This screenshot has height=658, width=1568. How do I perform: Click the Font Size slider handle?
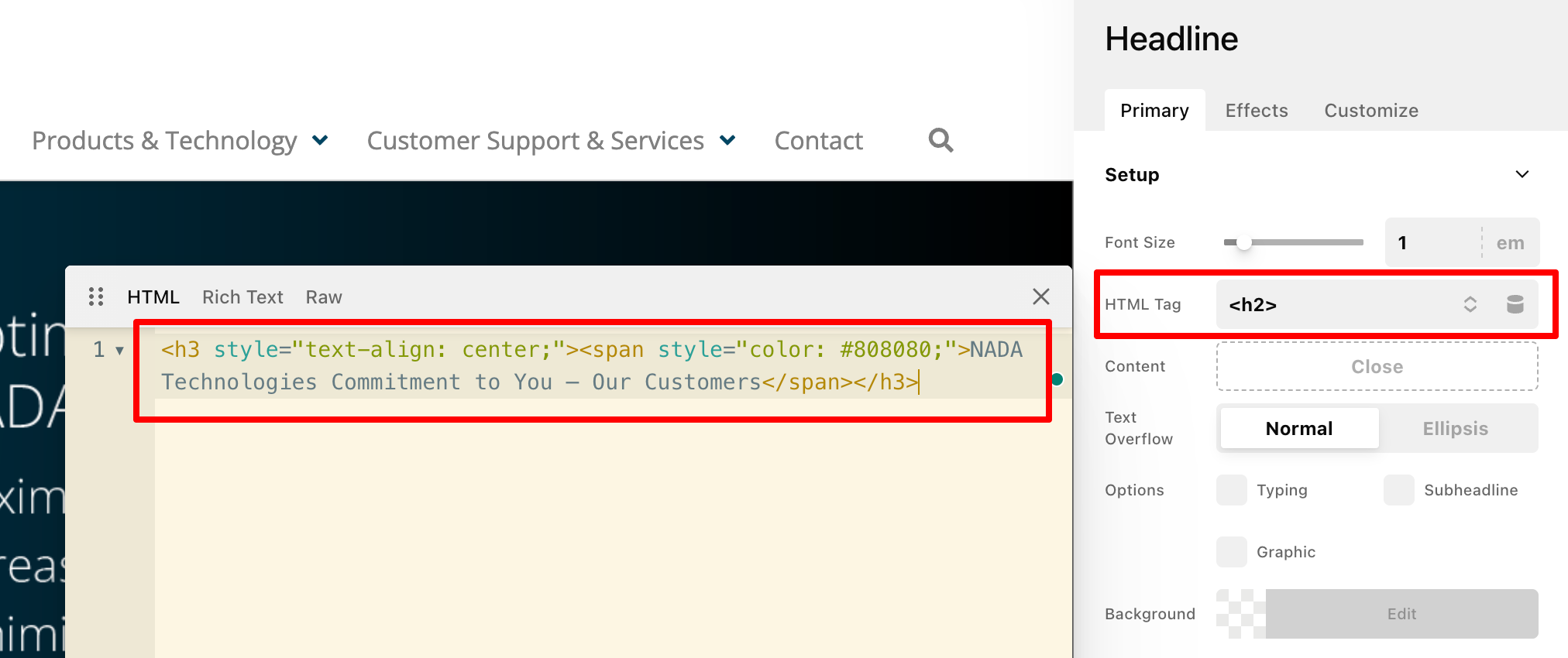coord(1243,242)
